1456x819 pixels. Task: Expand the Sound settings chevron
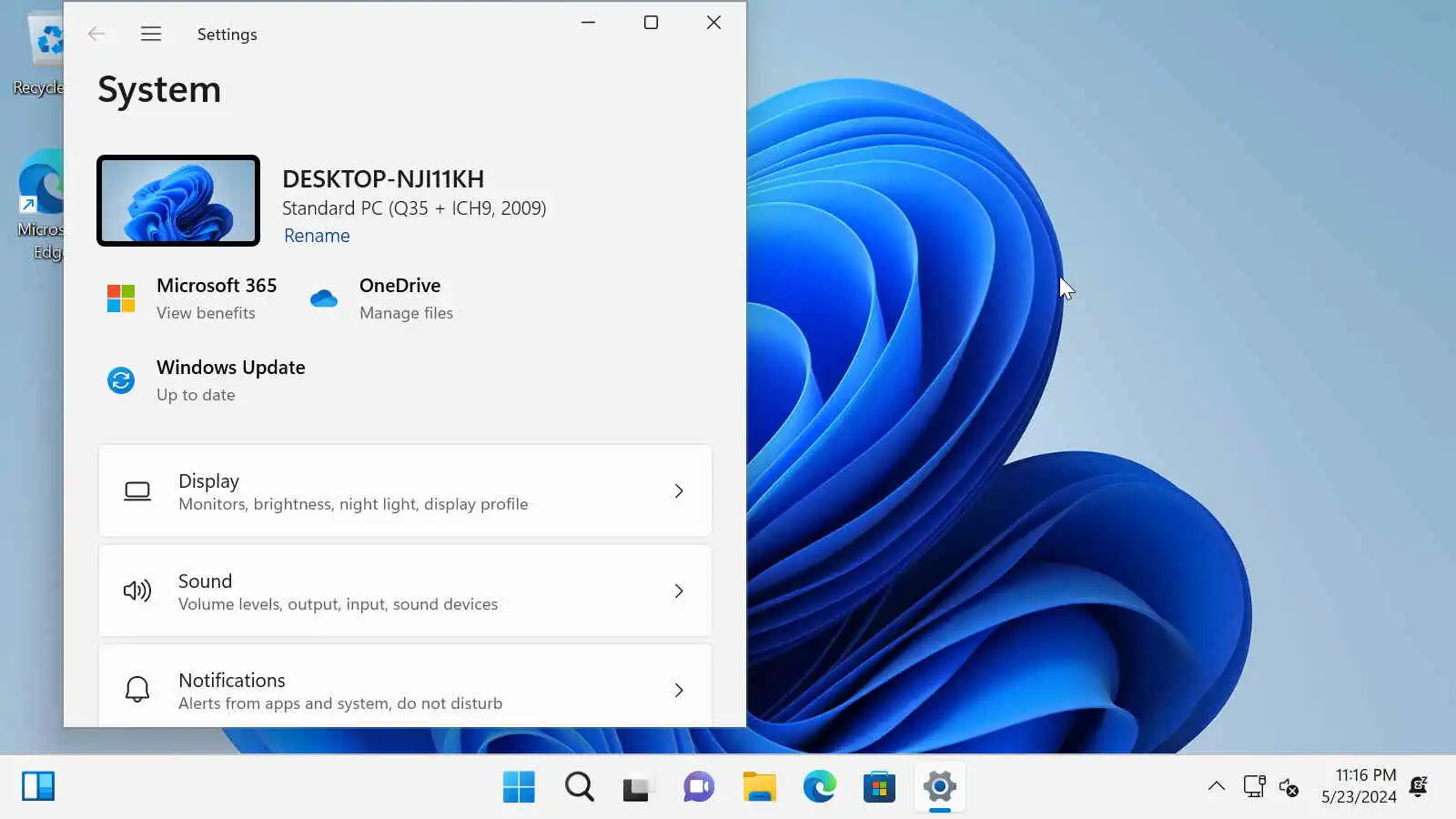[x=679, y=591]
